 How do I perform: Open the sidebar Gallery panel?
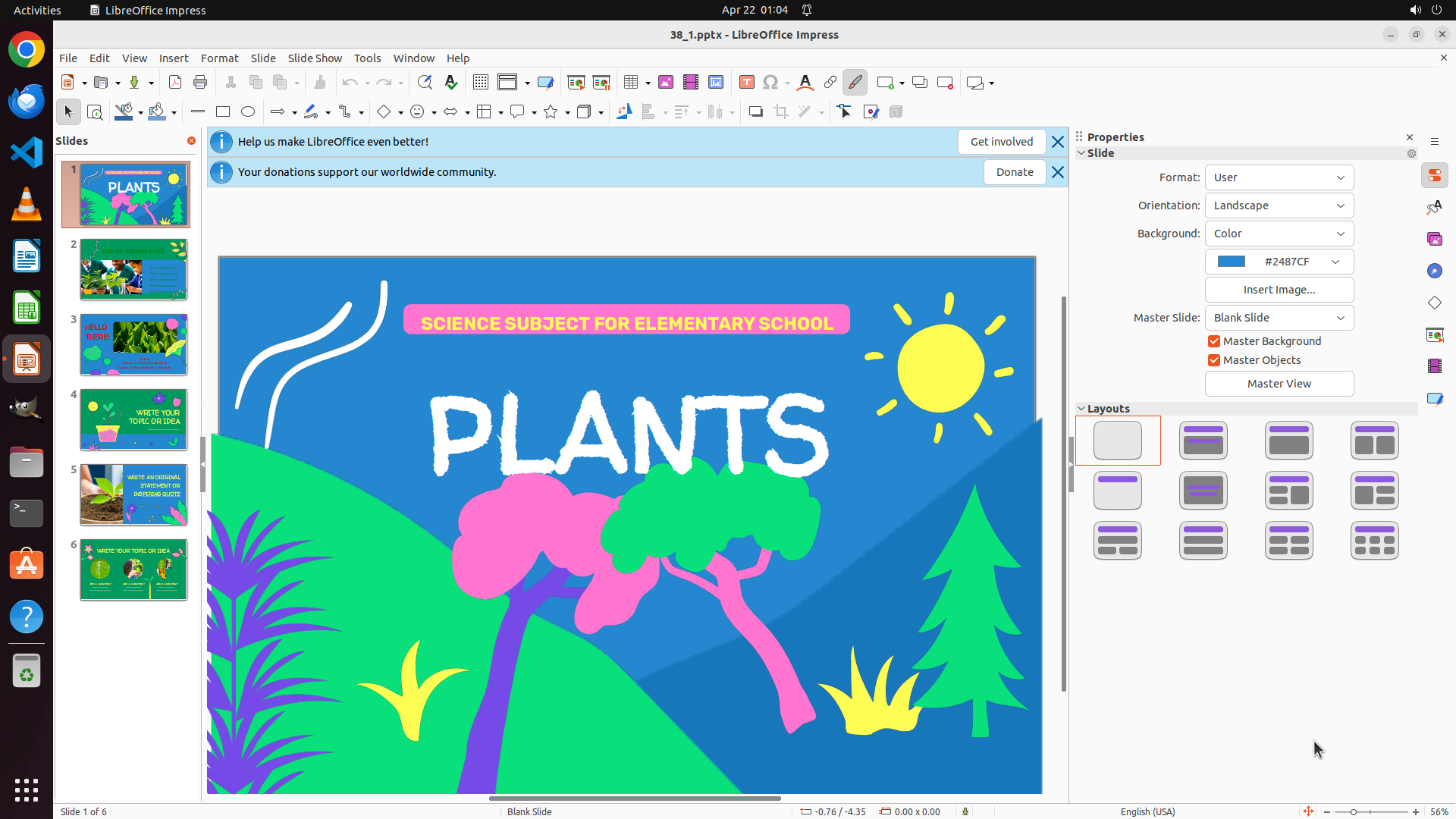[x=1435, y=239]
